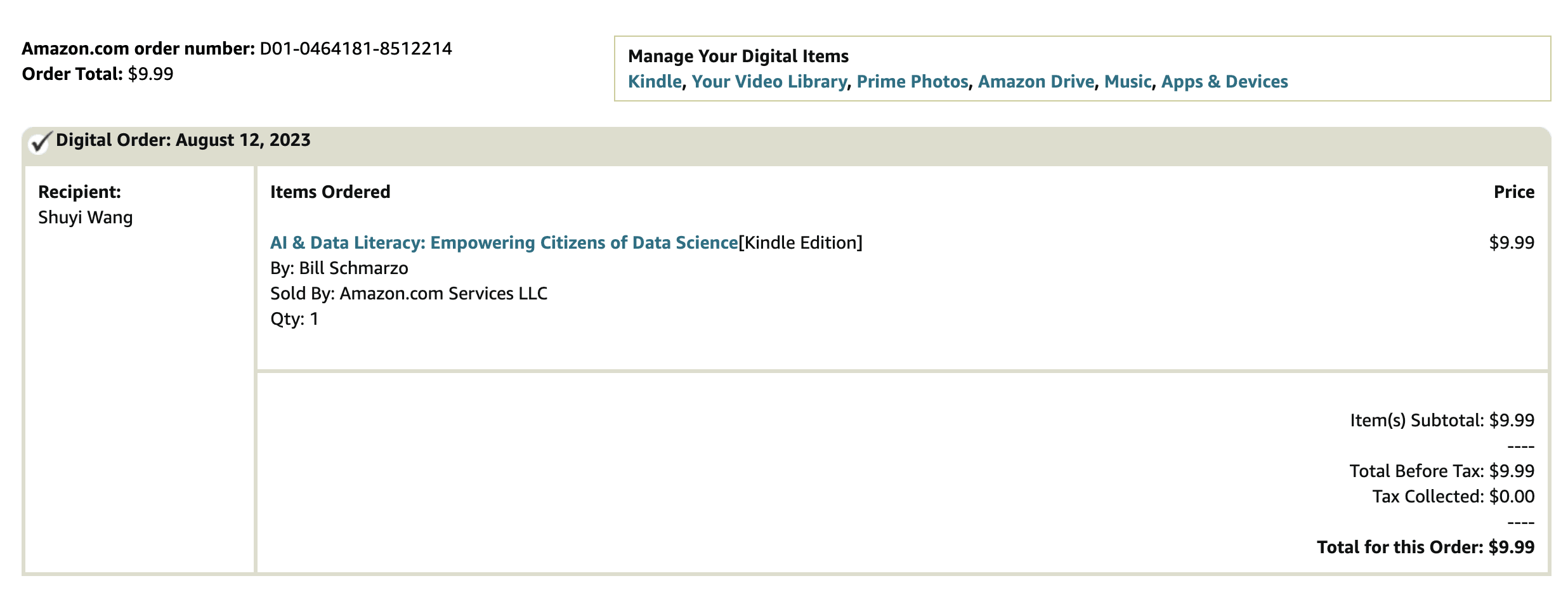This screenshot has height=590, width=1568.
Task: Select the Music link
Action: pos(1127,81)
